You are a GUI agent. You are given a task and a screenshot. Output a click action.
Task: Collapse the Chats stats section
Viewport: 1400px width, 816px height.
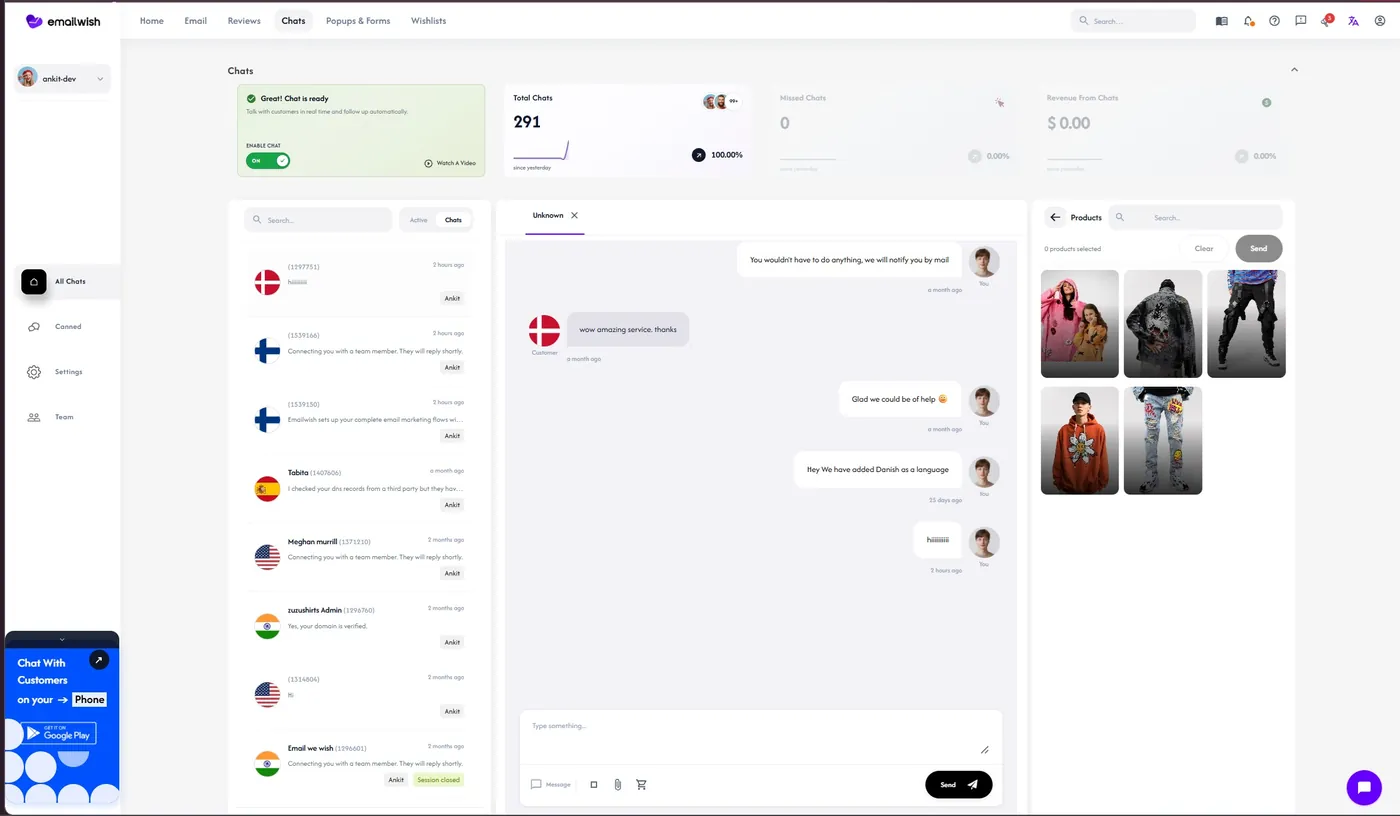[x=1294, y=70]
